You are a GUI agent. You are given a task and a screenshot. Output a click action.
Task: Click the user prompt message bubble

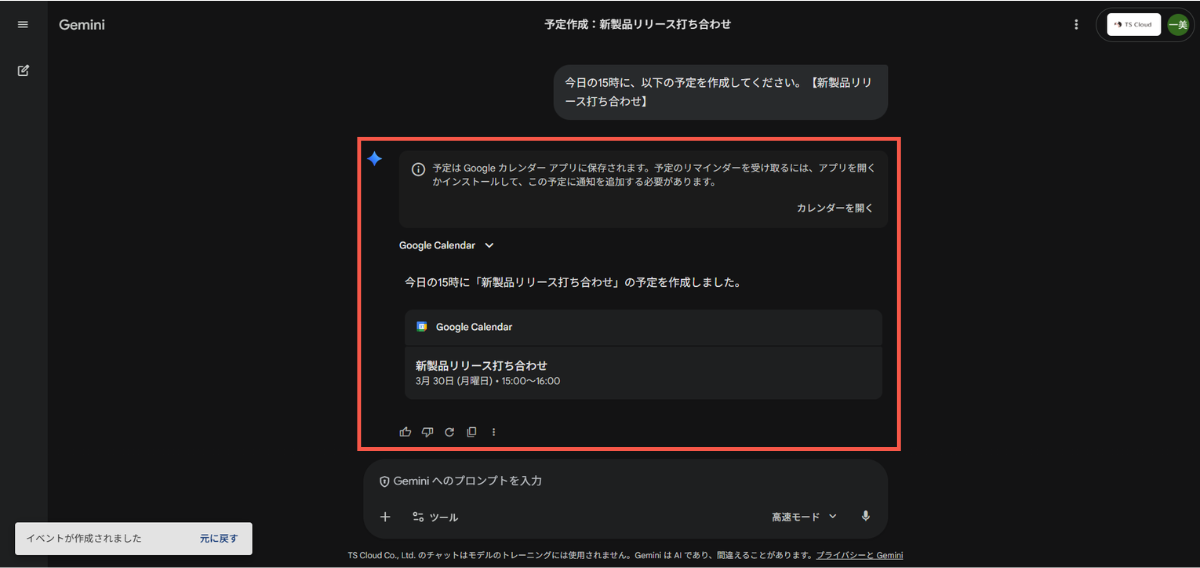tap(720, 92)
